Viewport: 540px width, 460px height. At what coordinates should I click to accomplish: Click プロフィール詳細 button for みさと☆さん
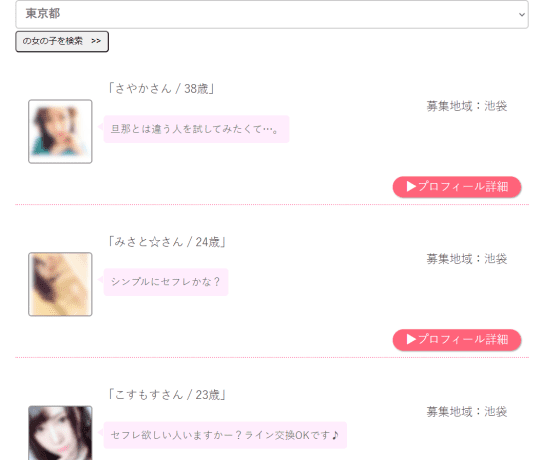click(x=457, y=340)
